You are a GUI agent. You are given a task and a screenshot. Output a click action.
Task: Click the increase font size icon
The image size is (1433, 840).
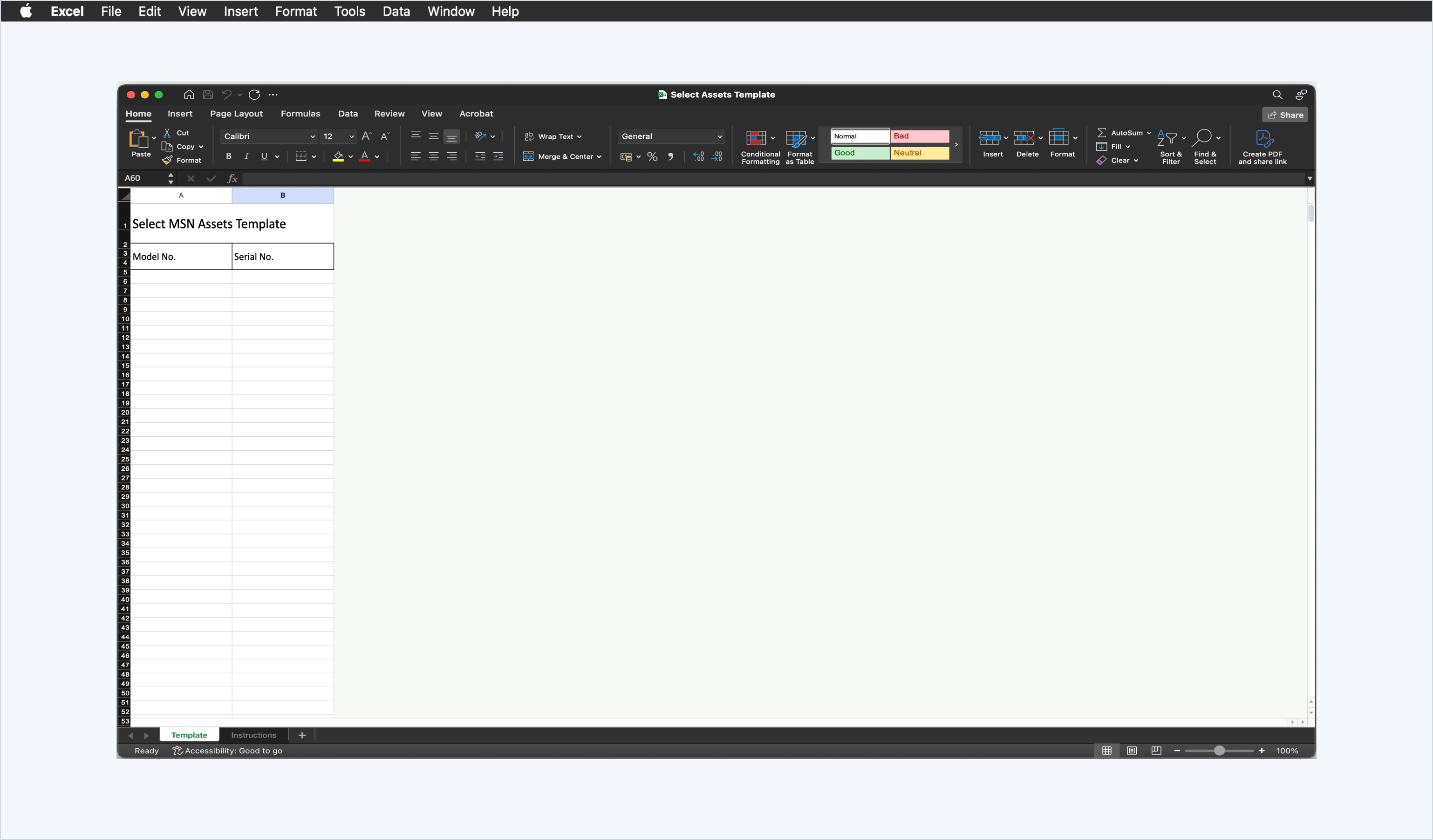(366, 136)
